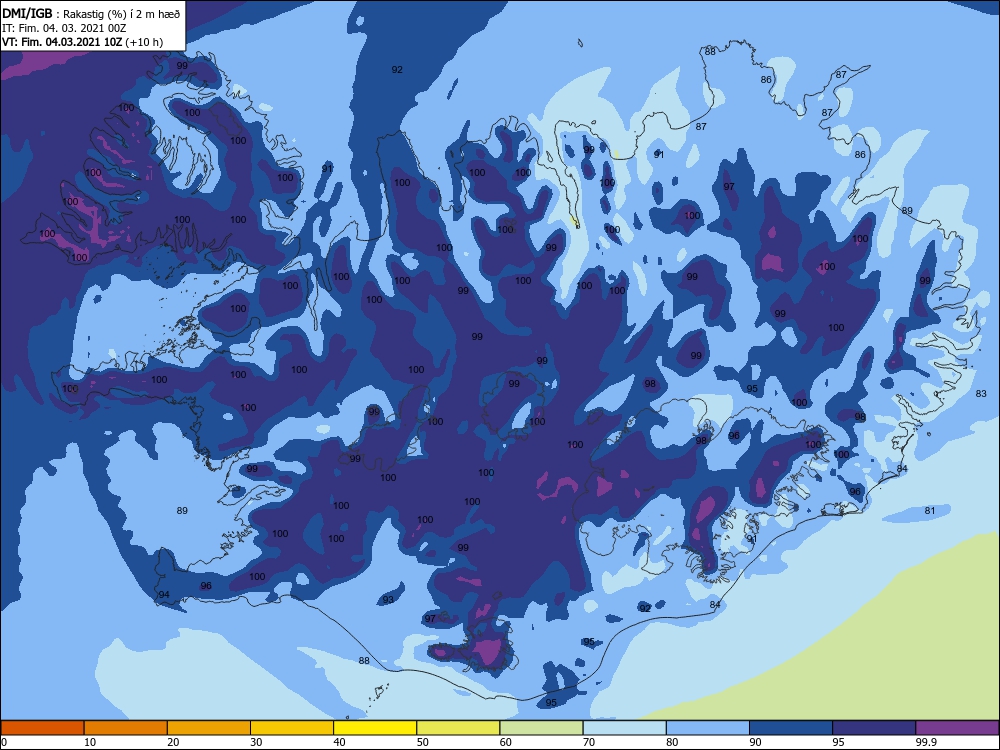Click the legend scale label 50
The image size is (1000, 750).
pyautogui.click(x=422, y=742)
